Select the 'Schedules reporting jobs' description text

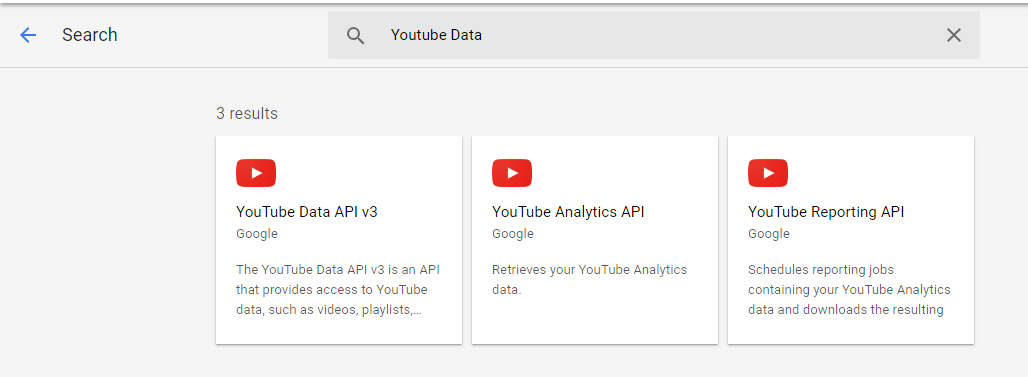tap(849, 290)
